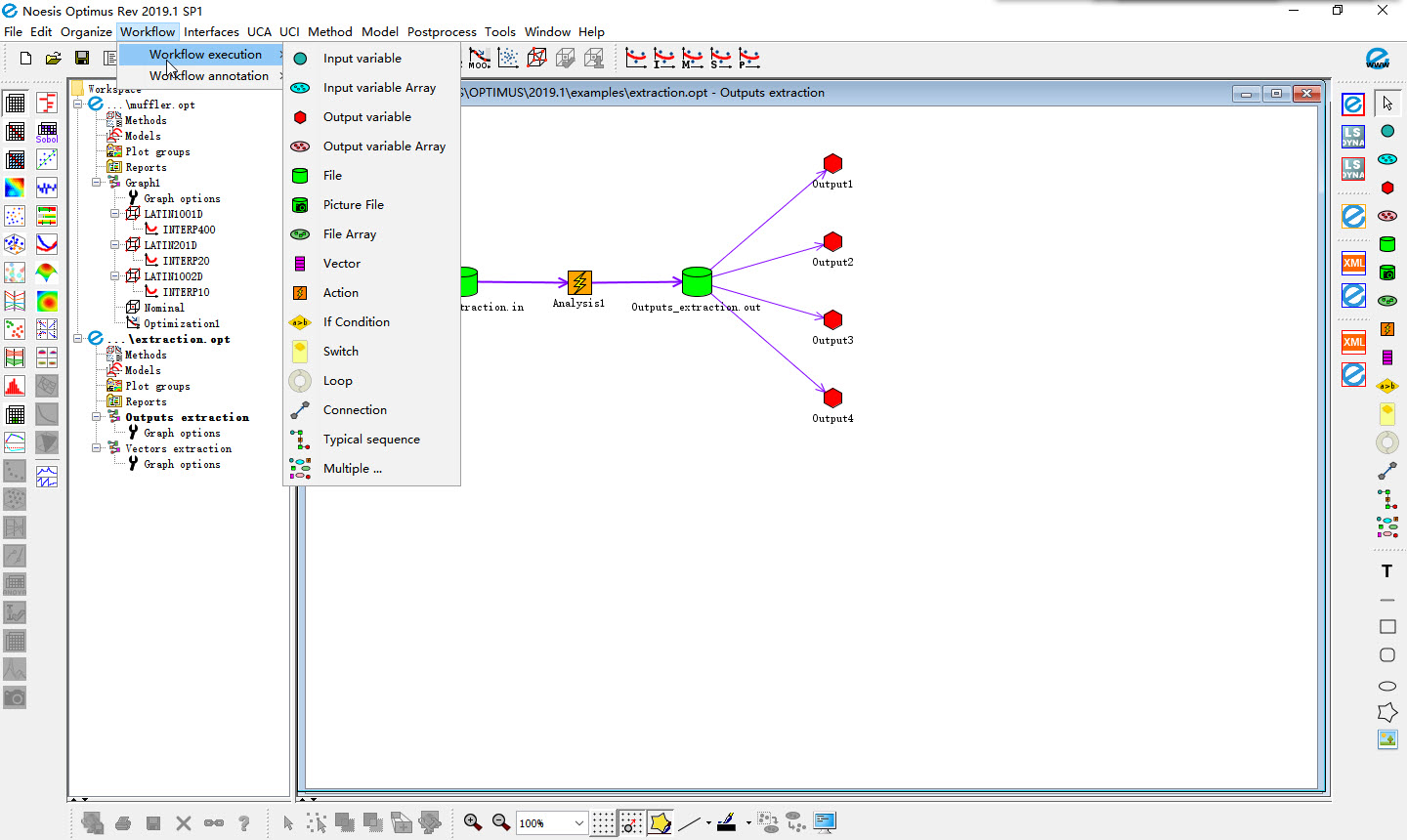This screenshot has width=1407, height=840.
Task: Select the polygon annotation shape tool
Action: (x=1387, y=713)
